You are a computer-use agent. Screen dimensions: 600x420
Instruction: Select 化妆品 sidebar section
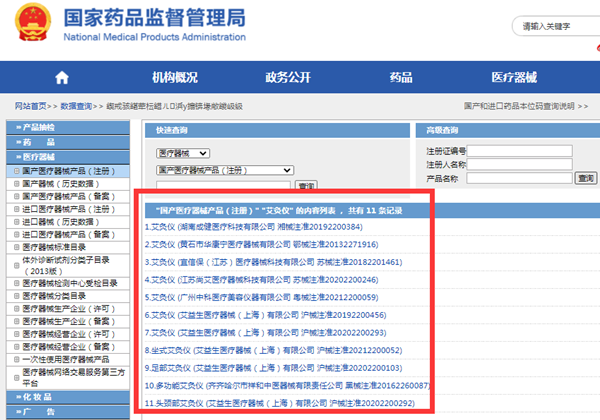68,397
